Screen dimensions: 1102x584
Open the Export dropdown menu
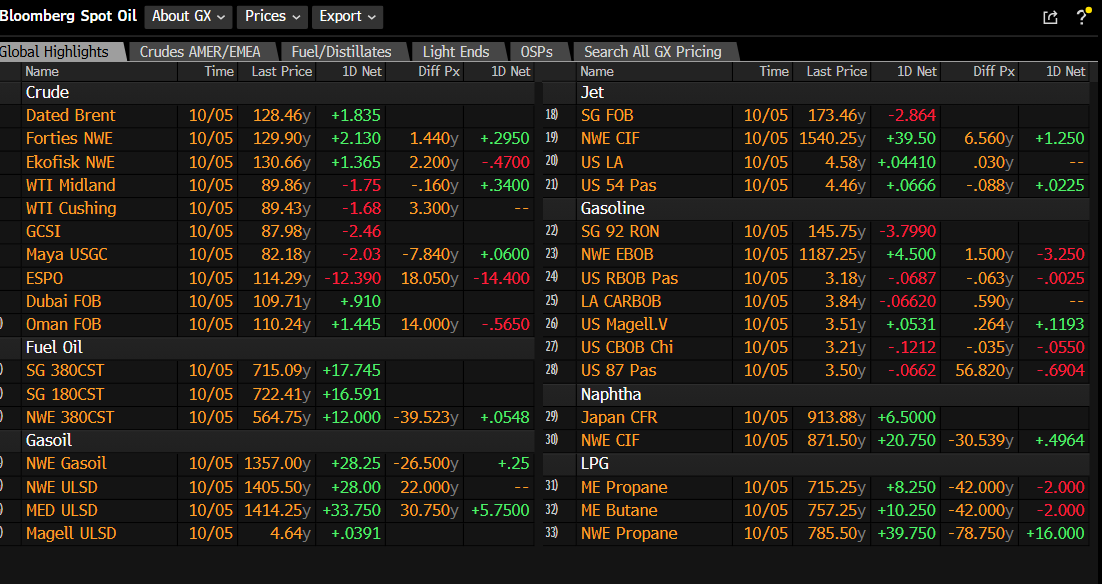pyautogui.click(x=347, y=16)
